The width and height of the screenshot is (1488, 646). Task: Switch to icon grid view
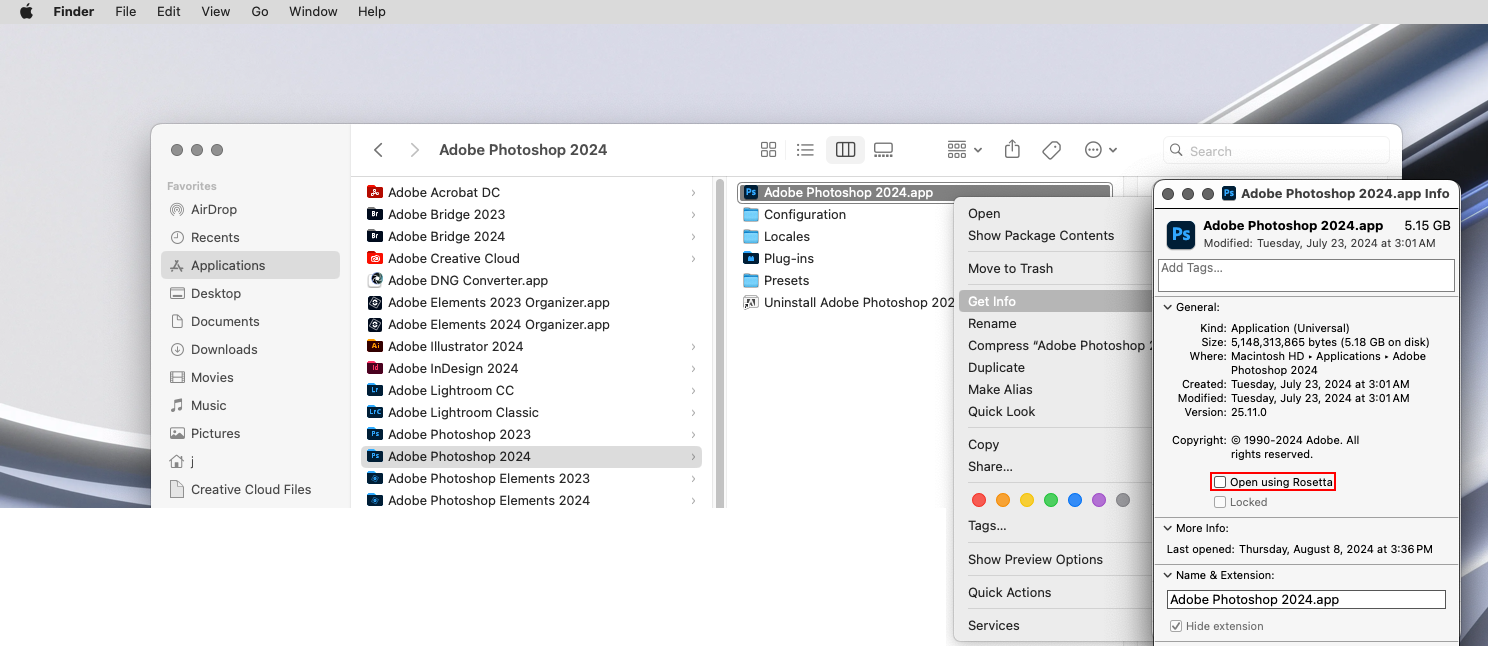(x=768, y=149)
